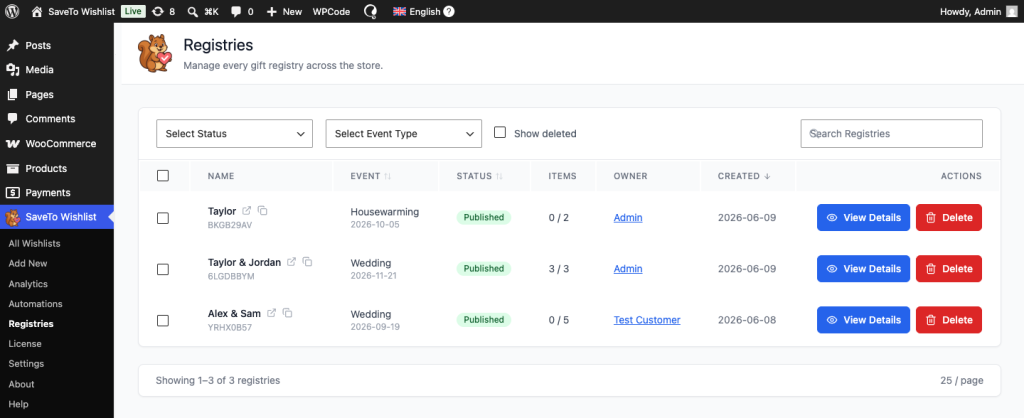Open the Select Event Type dropdown
This screenshot has height=418, width=1024.
coord(404,133)
